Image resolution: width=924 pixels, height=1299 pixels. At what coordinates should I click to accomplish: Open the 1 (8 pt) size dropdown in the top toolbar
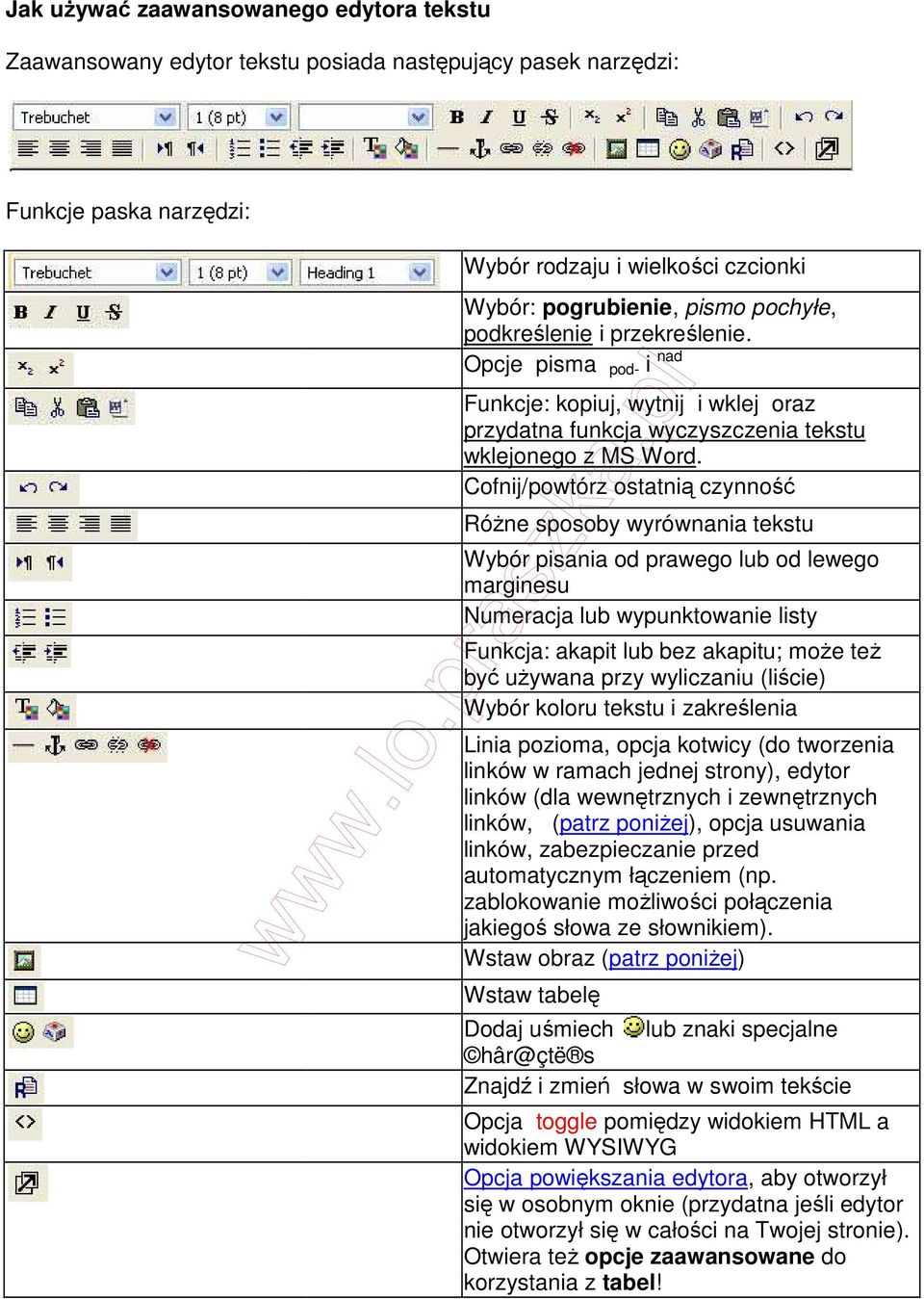[238, 117]
